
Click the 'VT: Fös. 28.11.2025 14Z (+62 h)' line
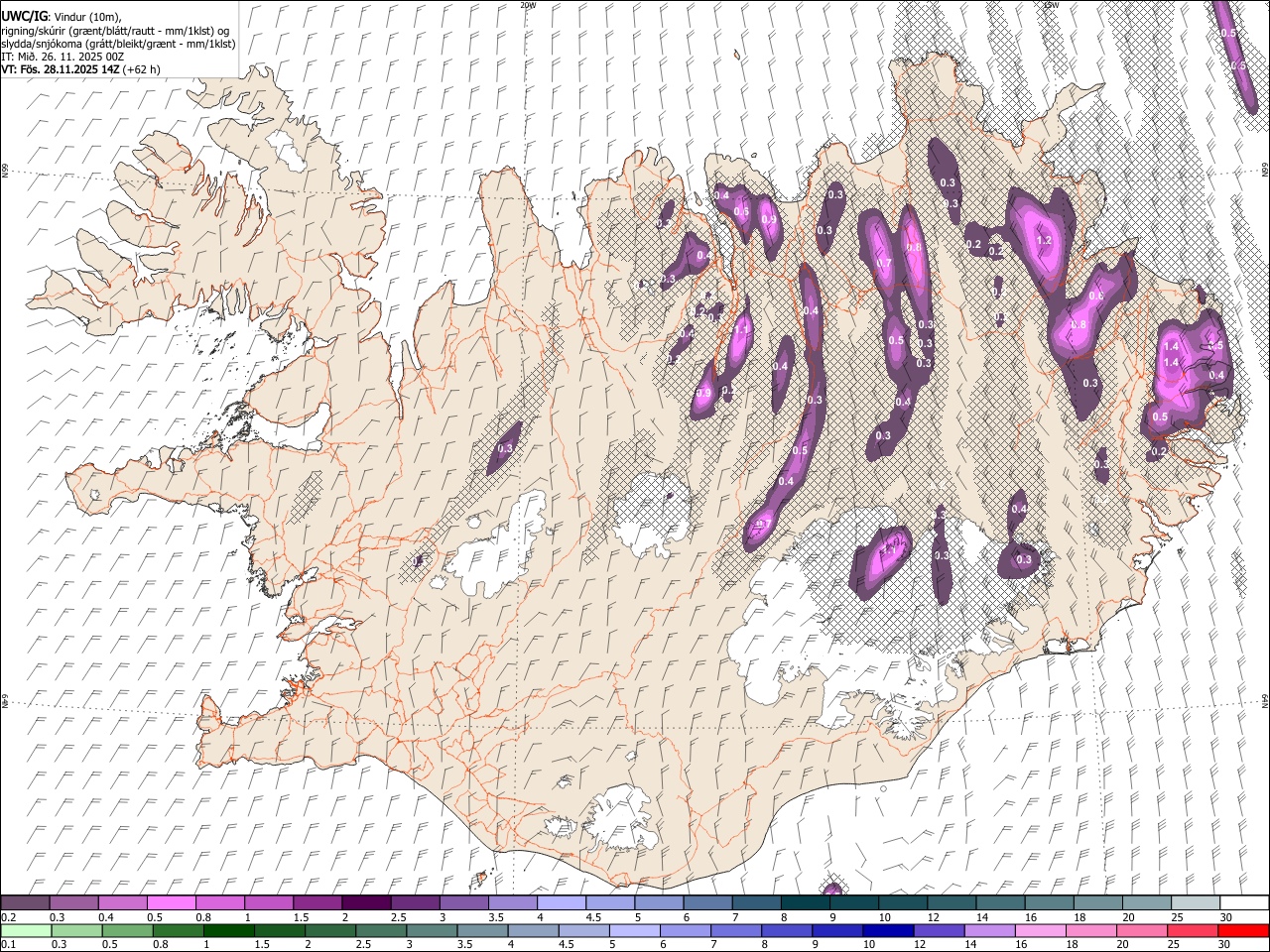tap(80, 69)
